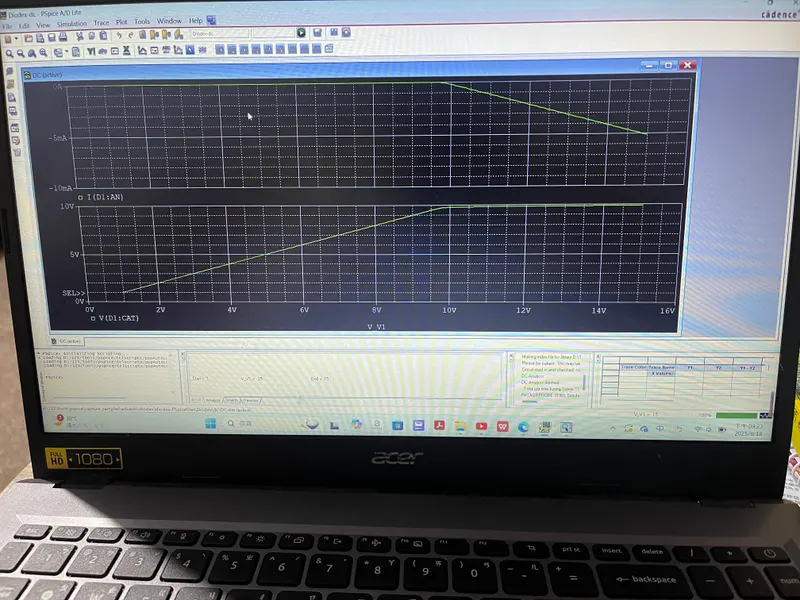Expand the New file dropdown arrow
800x600 pixels.
[x=16, y=38]
